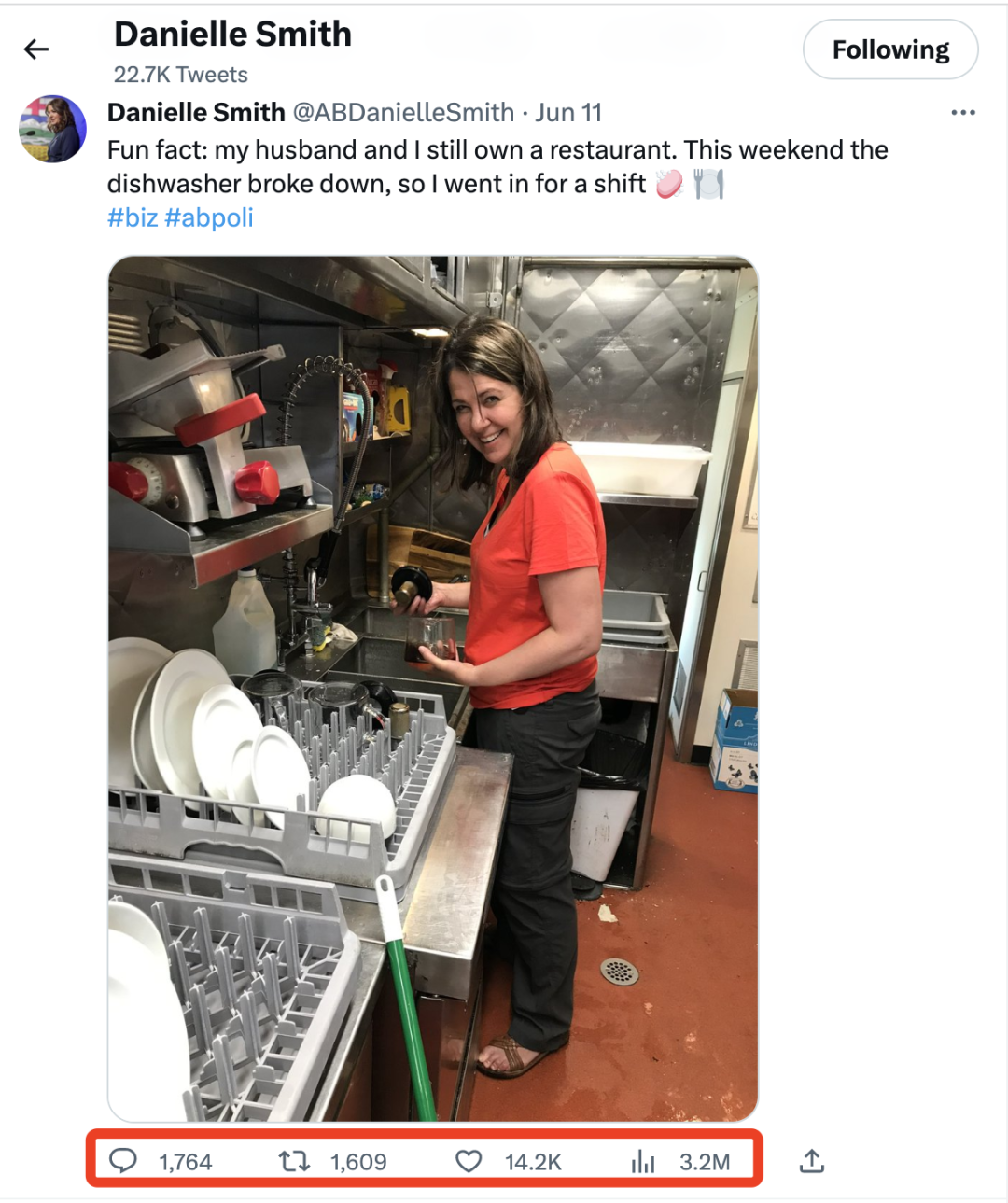Go back using the left arrow
The image size is (1008, 1203).
[36, 49]
